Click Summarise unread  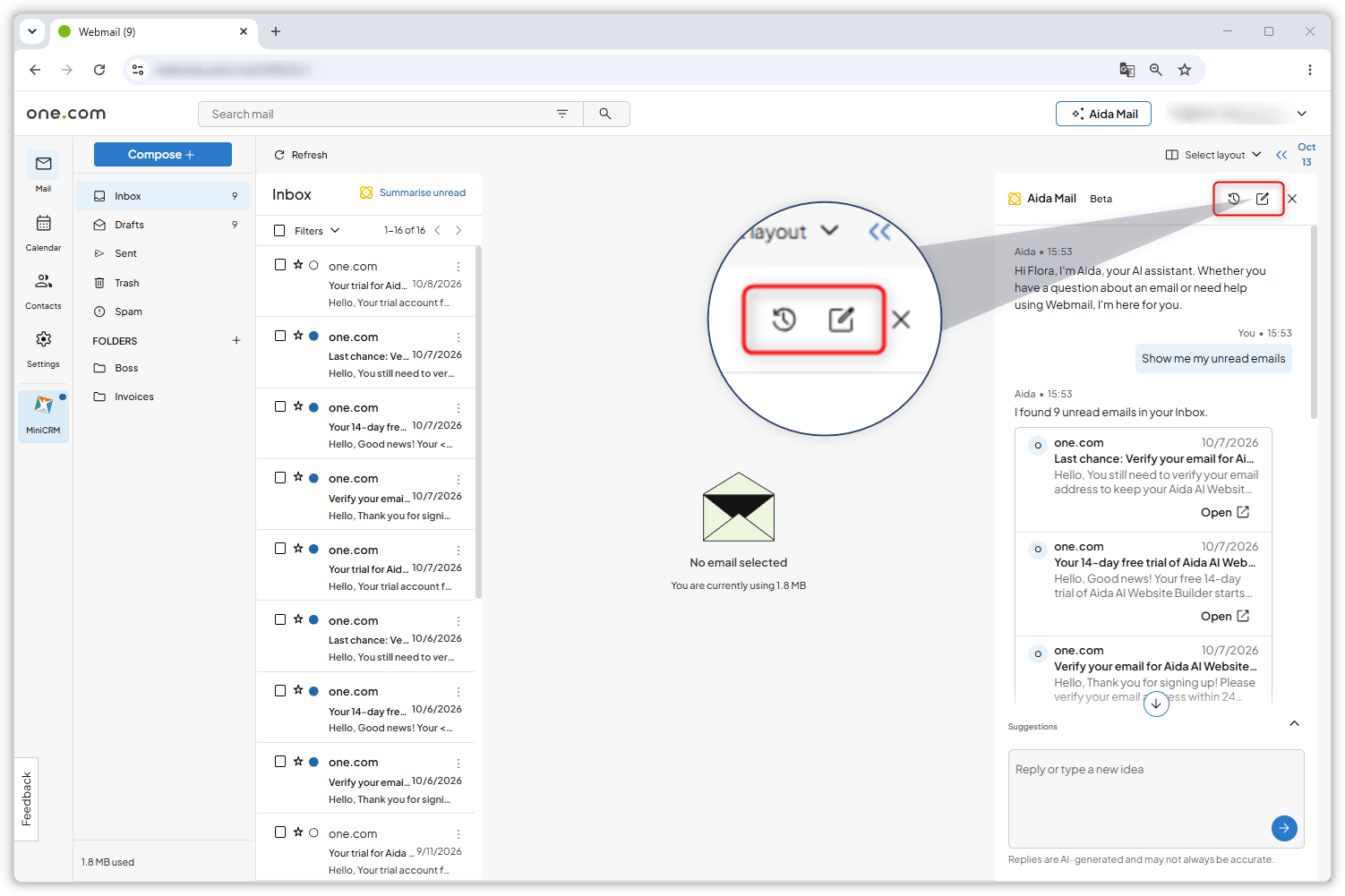pos(413,192)
